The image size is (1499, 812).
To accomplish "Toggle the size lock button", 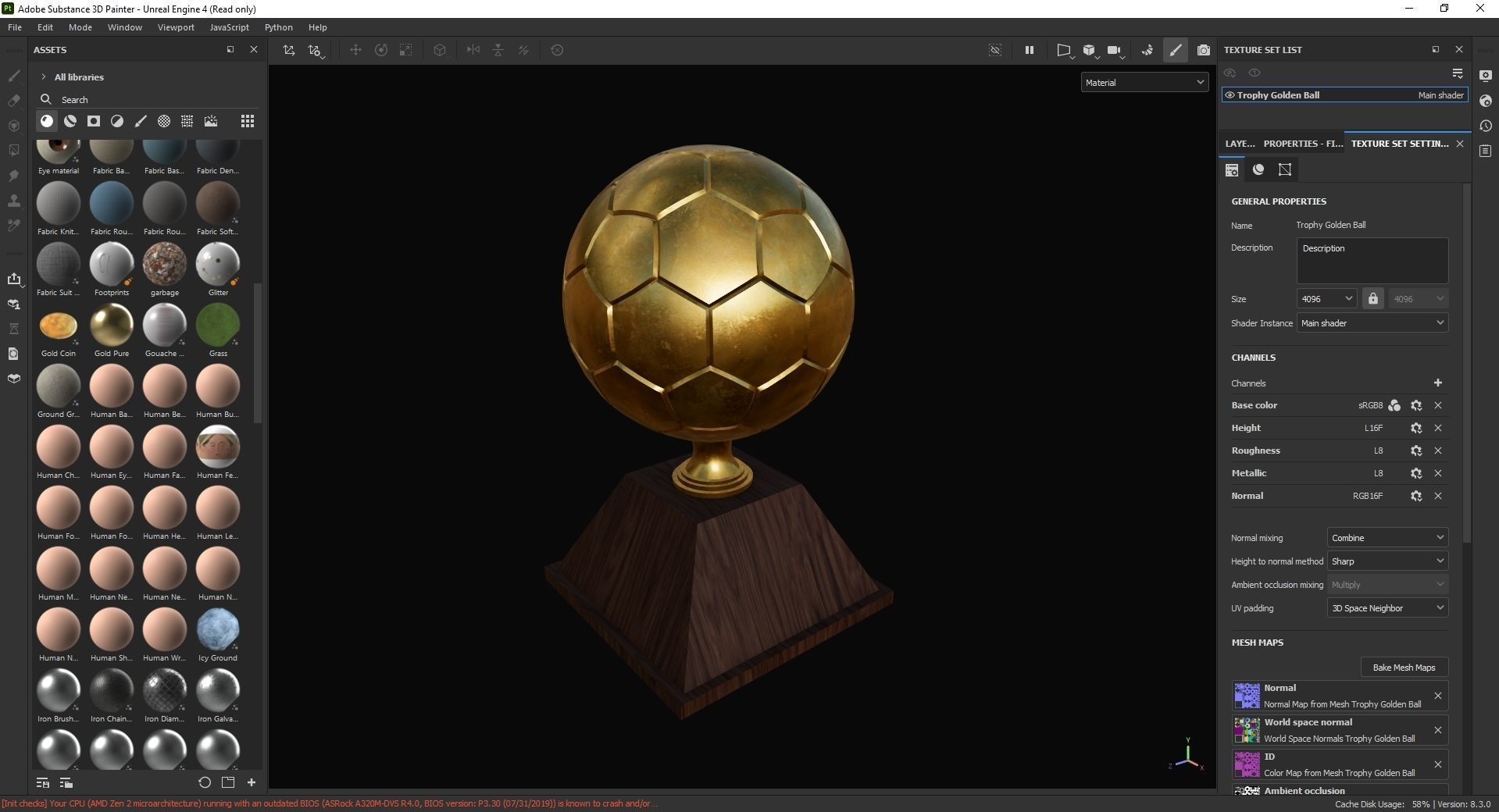I will pos(1372,299).
